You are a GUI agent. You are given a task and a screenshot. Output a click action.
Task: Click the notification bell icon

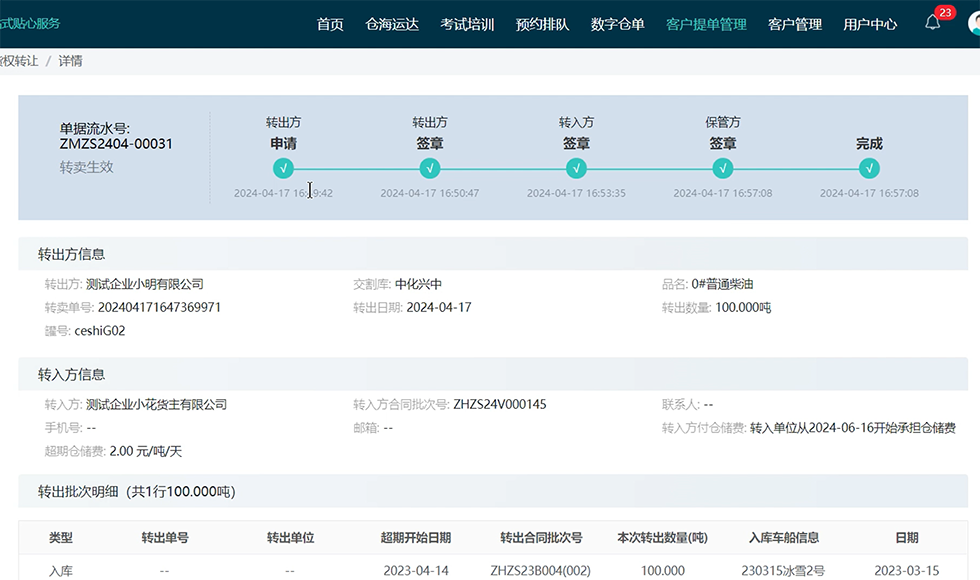click(x=932, y=24)
